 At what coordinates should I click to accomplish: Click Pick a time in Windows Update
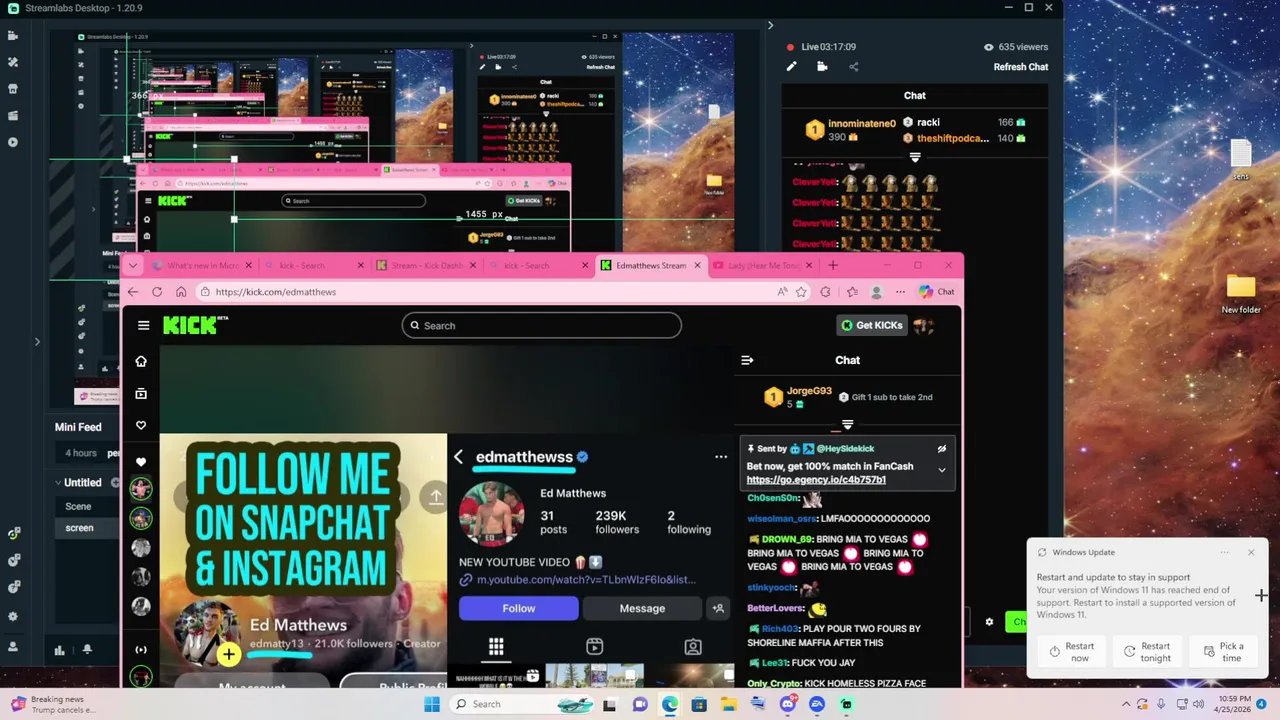pyautogui.click(x=1224, y=652)
